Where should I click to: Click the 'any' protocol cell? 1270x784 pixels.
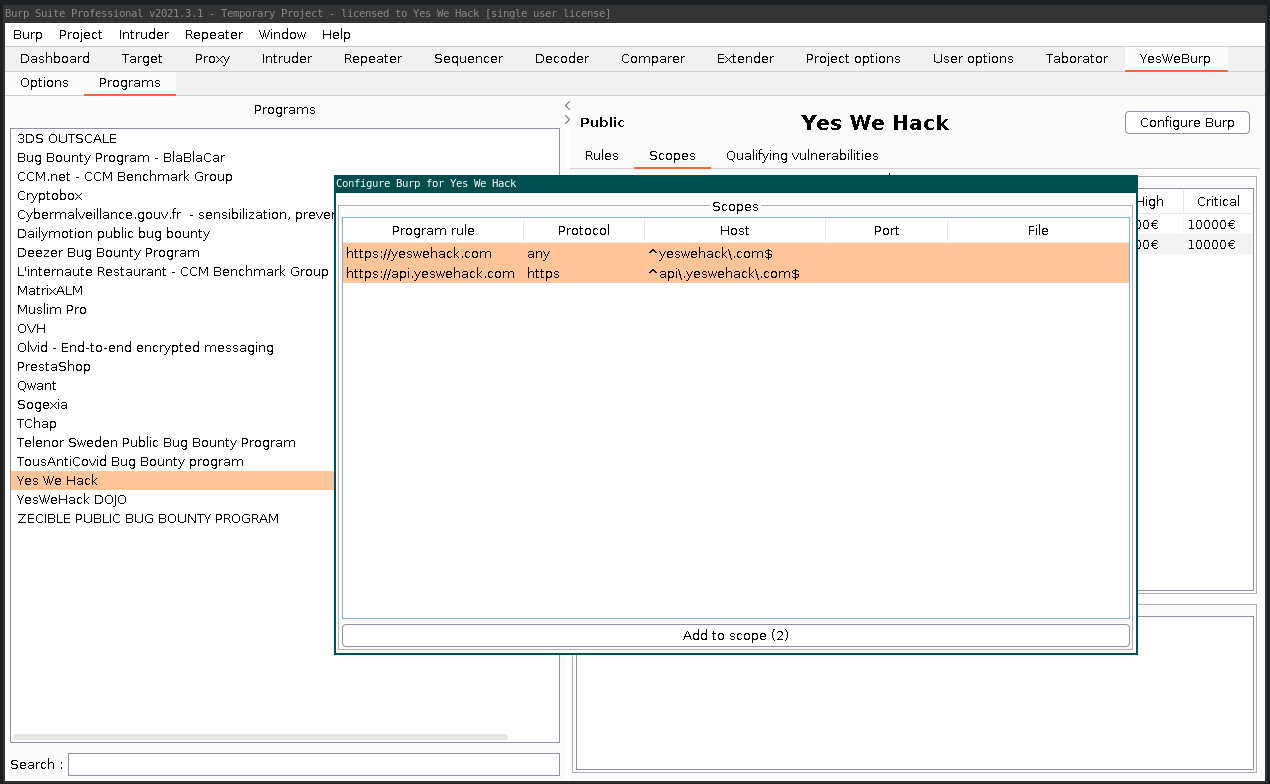coord(584,254)
